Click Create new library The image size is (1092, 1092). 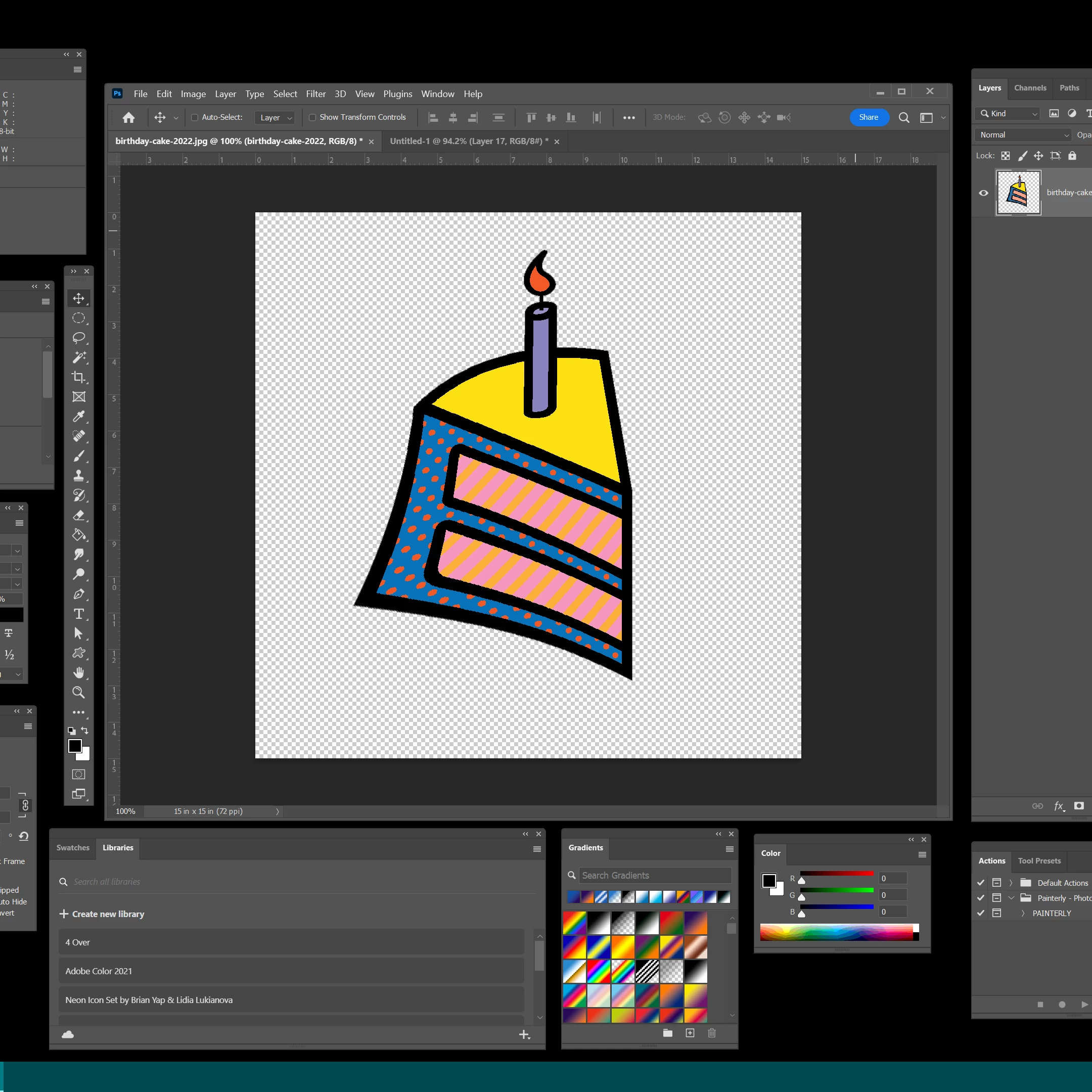(102, 914)
